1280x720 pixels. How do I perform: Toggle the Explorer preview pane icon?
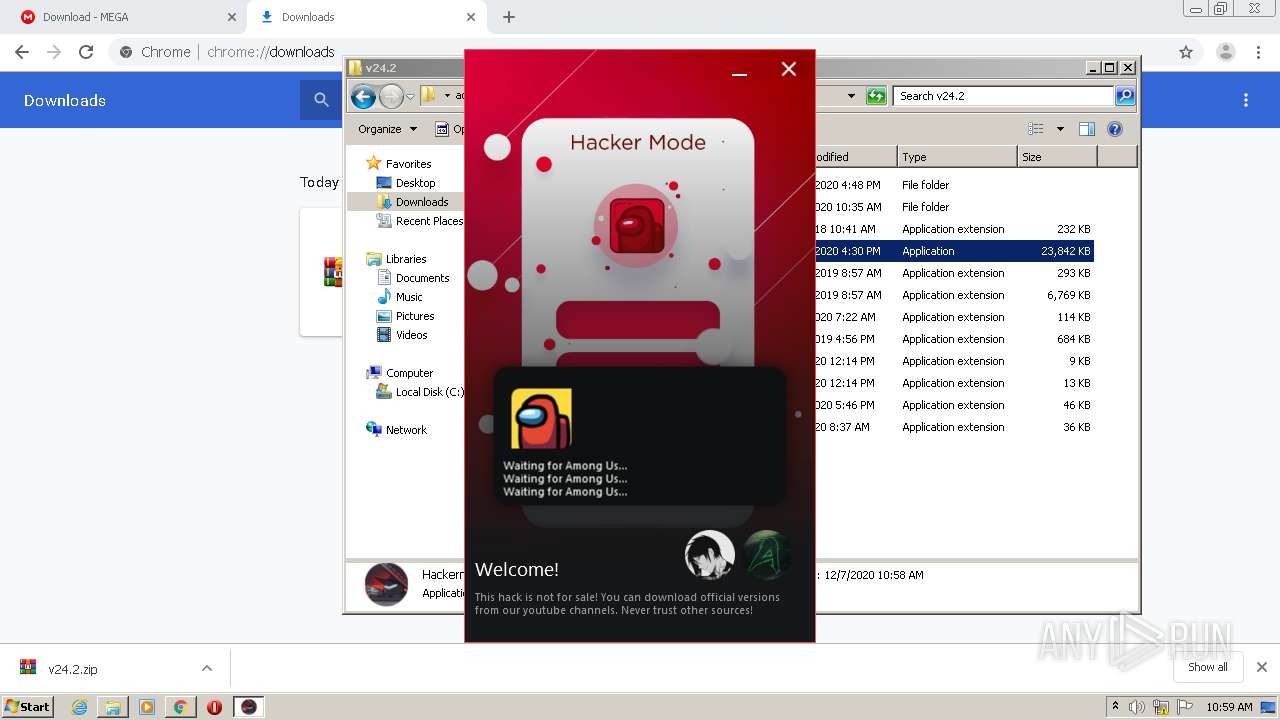point(1087,129)
